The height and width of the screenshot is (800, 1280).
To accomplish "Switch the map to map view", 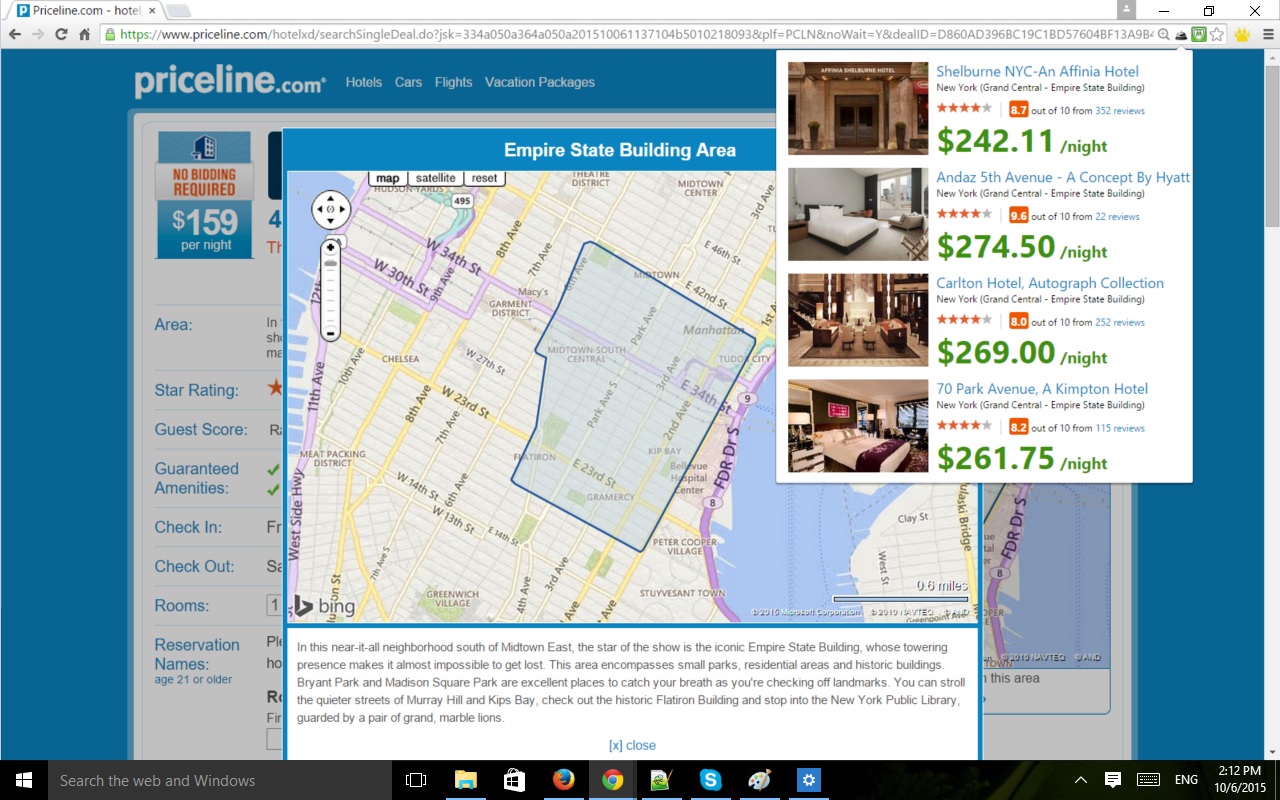I will 387,178.
